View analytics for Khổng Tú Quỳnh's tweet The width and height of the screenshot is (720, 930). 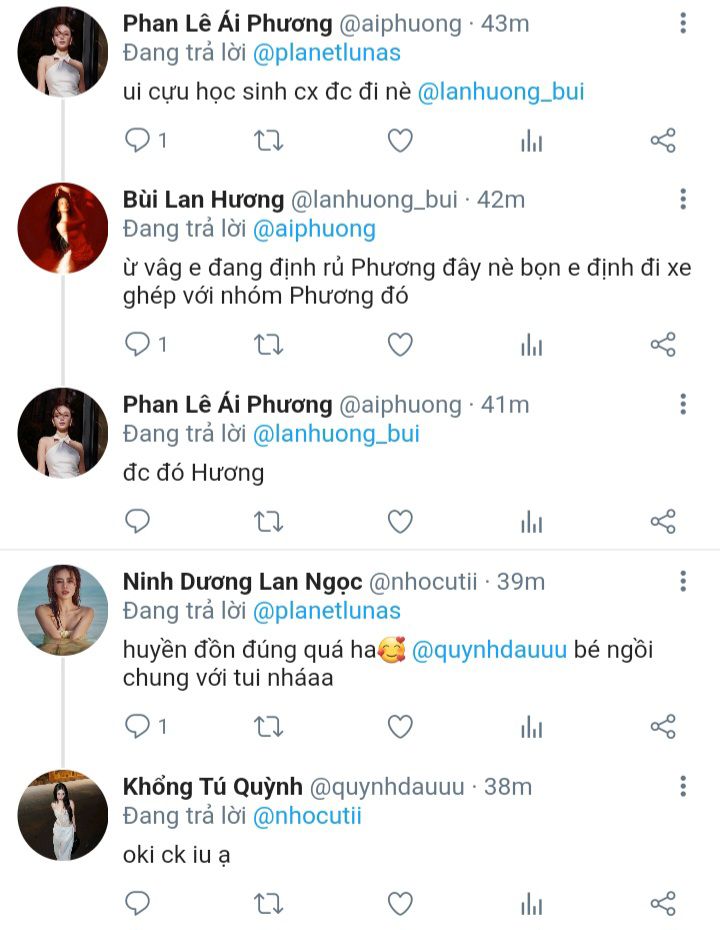[531, 905]
